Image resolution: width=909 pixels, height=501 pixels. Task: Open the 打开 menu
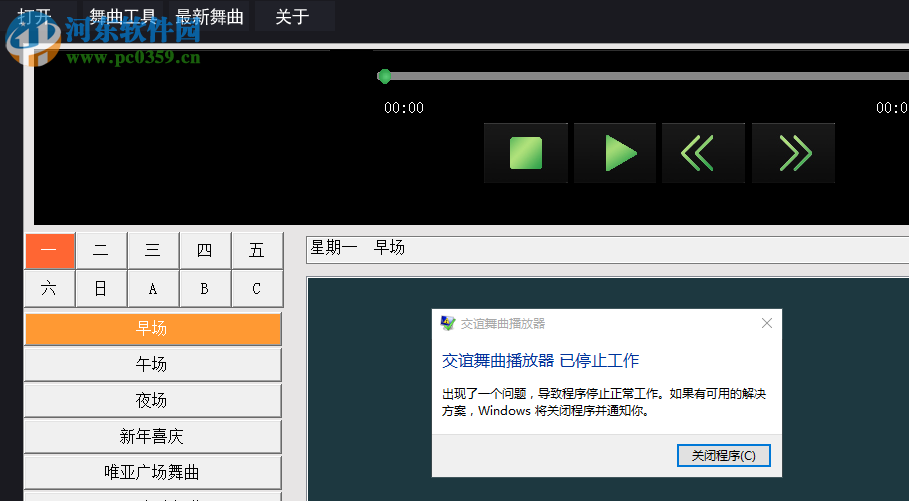[35, 16]
